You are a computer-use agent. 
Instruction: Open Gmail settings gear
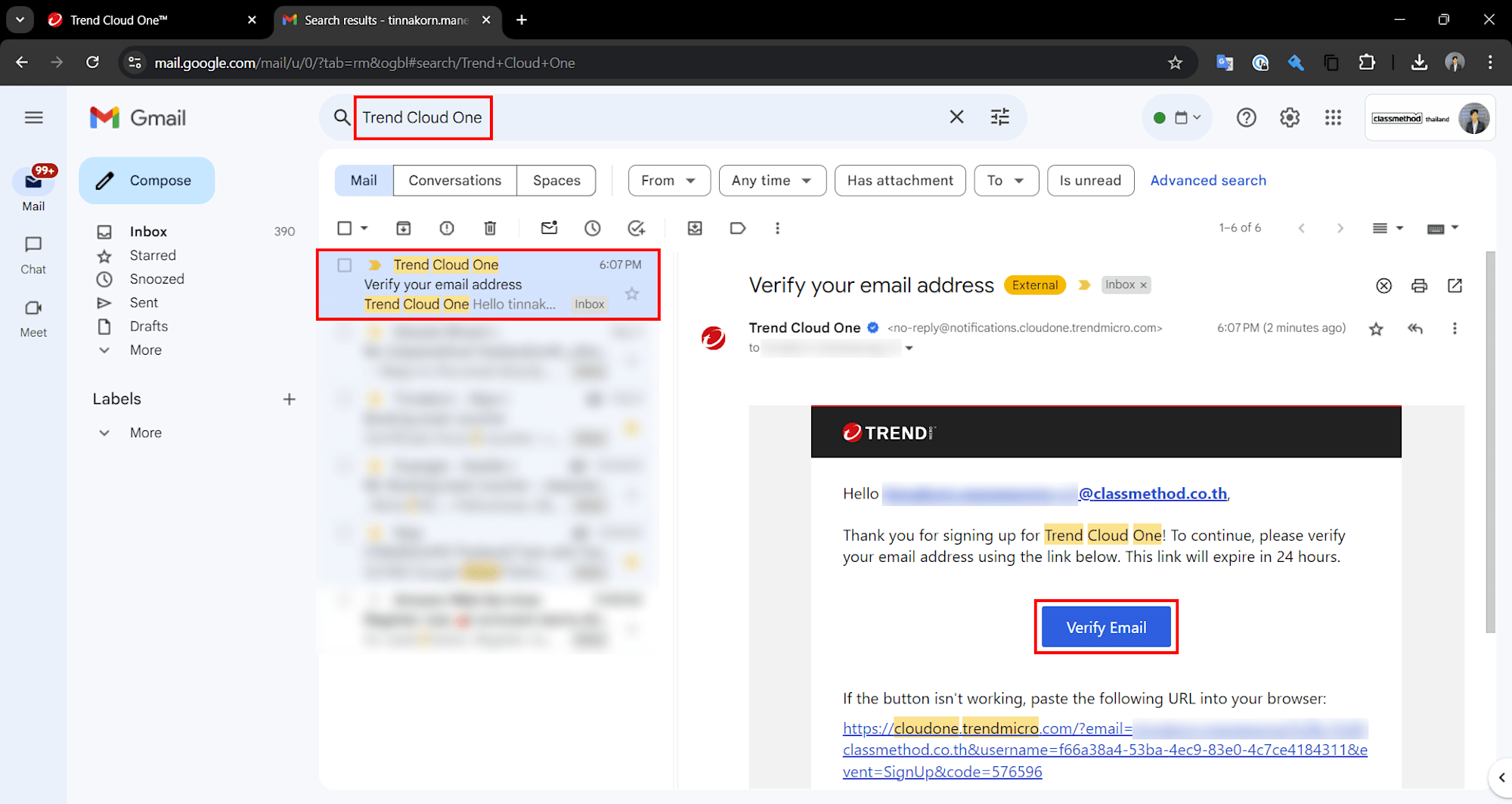coord(1290,117)
